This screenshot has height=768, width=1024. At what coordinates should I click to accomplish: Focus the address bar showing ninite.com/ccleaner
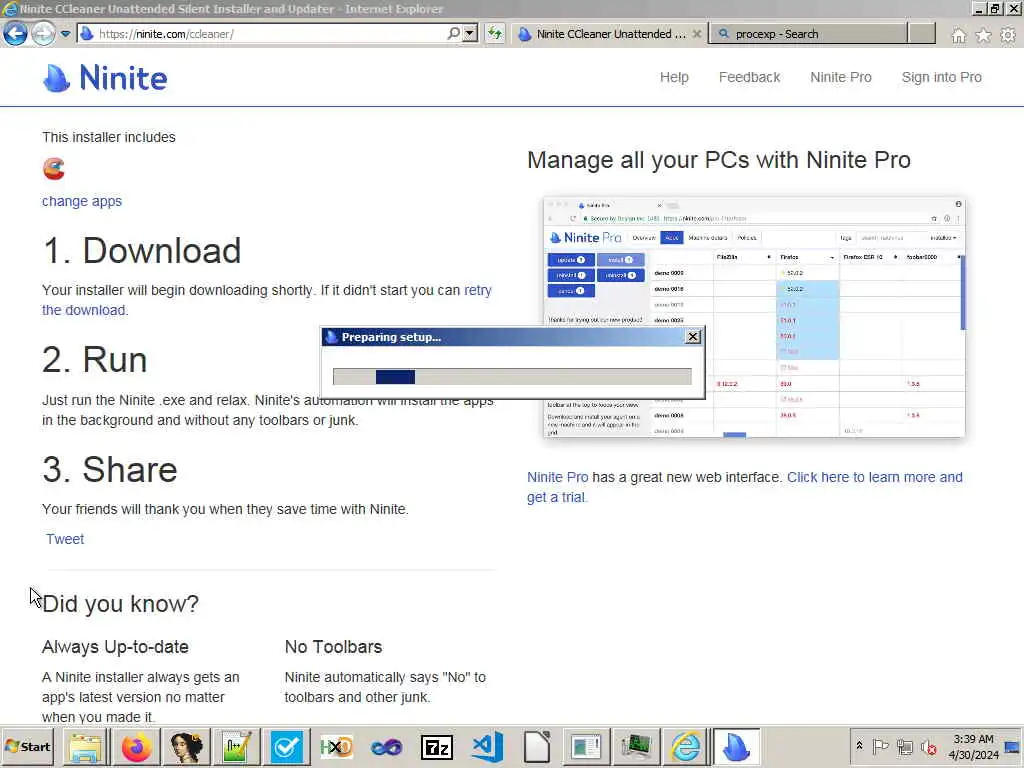point(271,34)
